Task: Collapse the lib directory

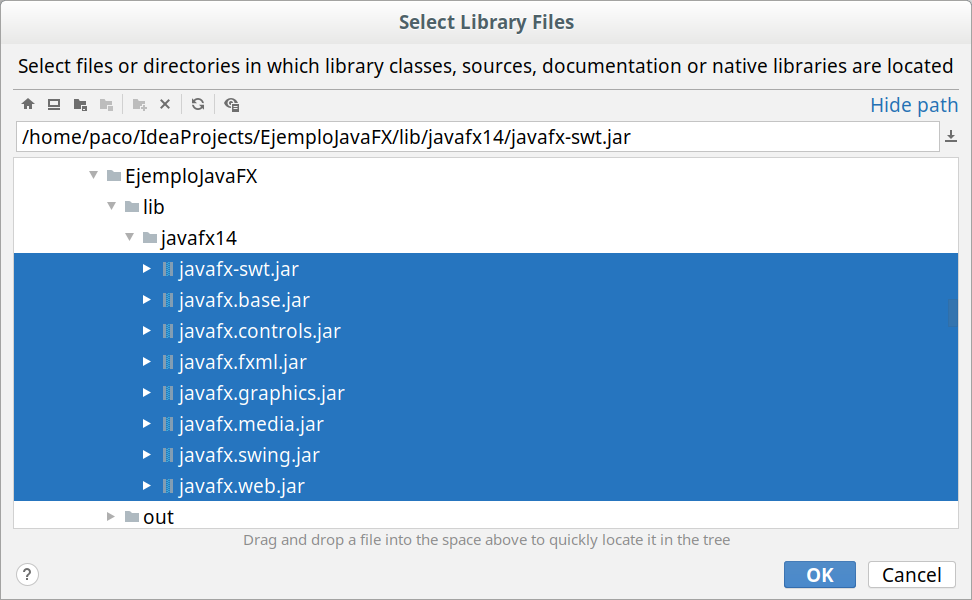Action: (111, 207)
